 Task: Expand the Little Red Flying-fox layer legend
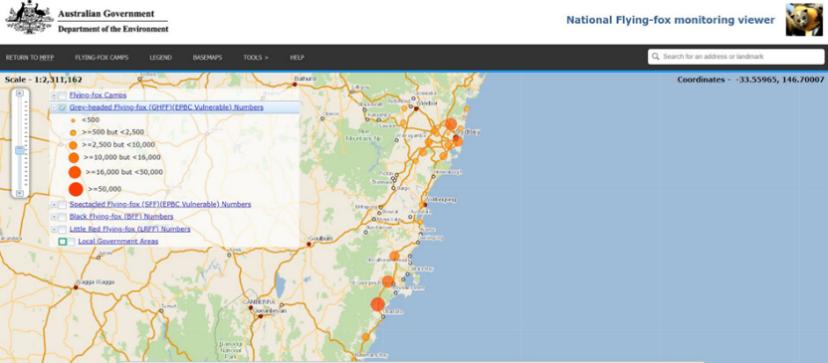54,229
